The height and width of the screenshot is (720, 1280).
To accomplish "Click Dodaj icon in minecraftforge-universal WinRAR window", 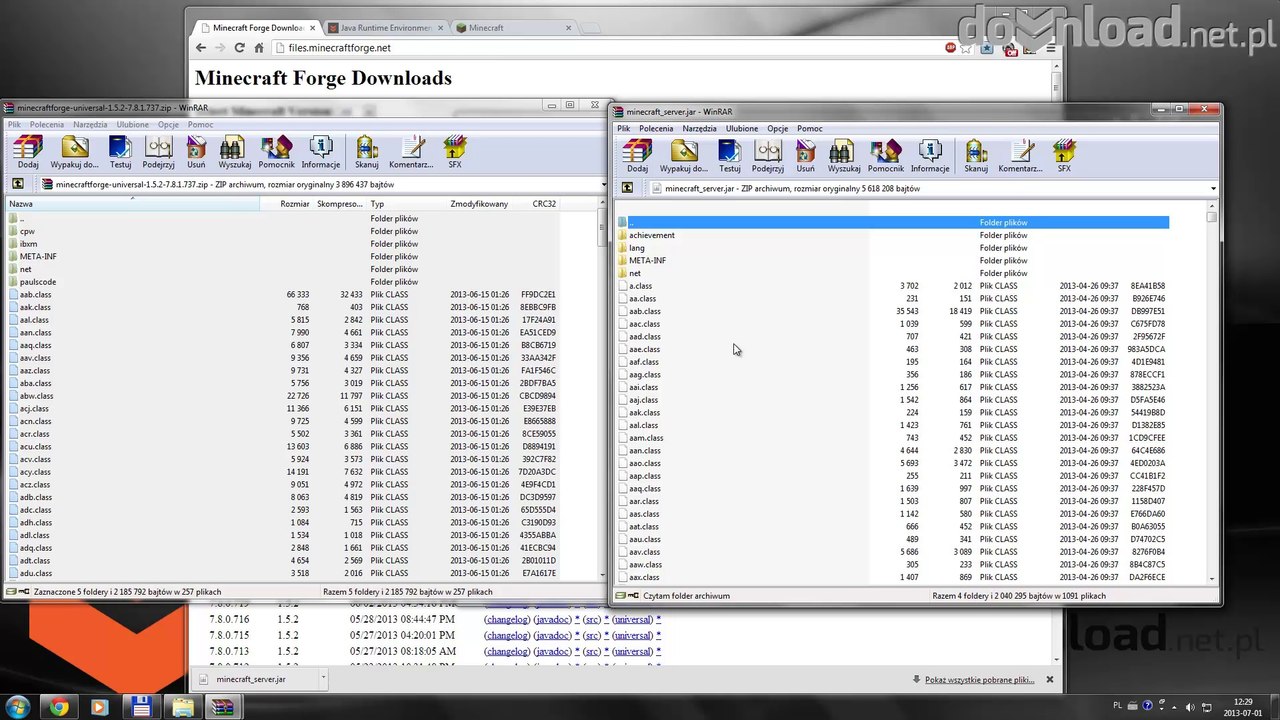I will click(28, 152).
